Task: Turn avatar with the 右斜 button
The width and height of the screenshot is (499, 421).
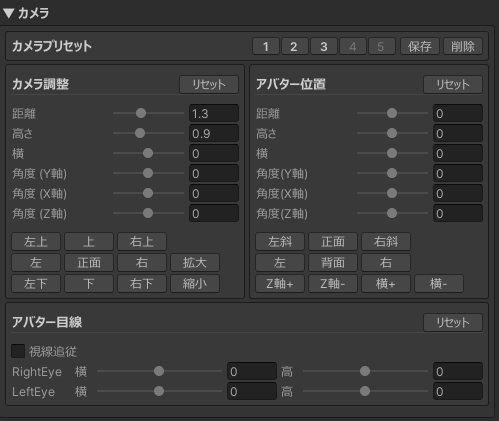Action: [x=386, y=242]
